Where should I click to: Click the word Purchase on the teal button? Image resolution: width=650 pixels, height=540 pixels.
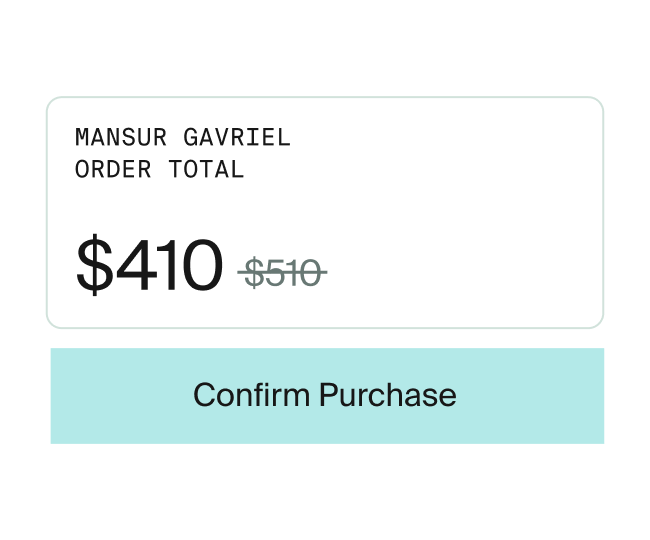point(388,395)
